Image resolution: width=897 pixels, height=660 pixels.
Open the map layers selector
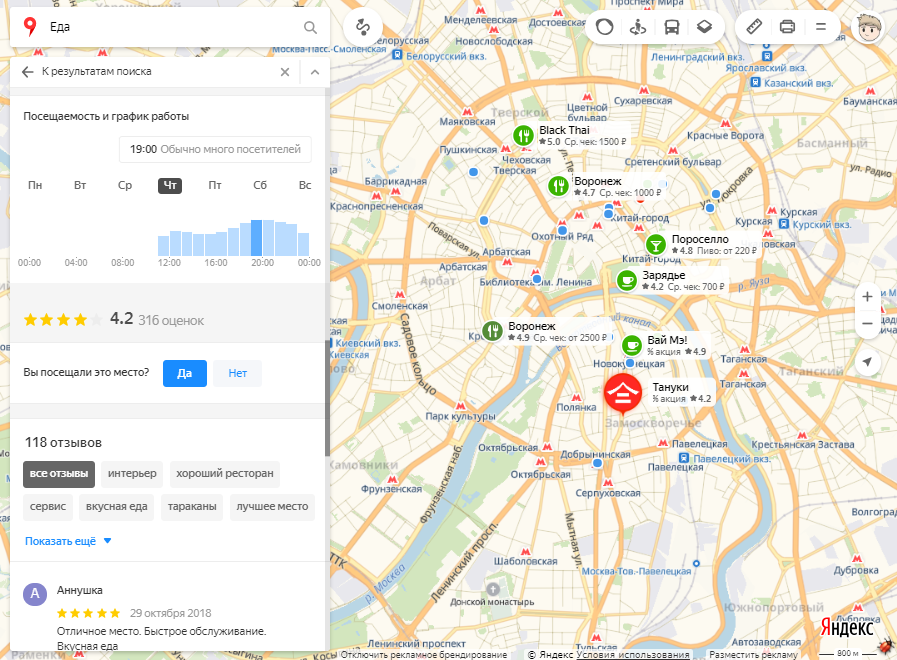(704, 27)
